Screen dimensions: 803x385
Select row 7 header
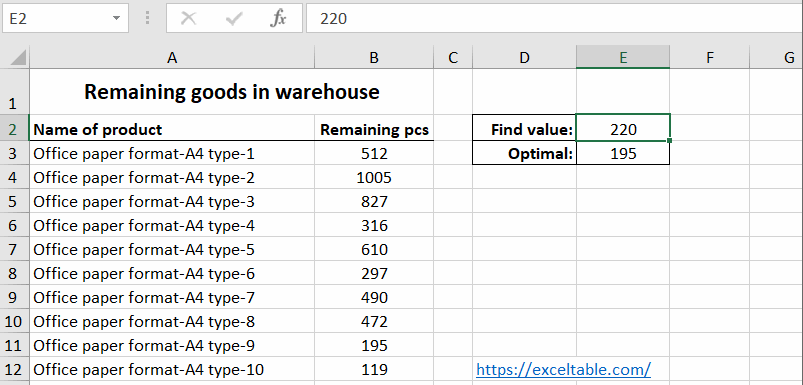(x=14, y=249)
